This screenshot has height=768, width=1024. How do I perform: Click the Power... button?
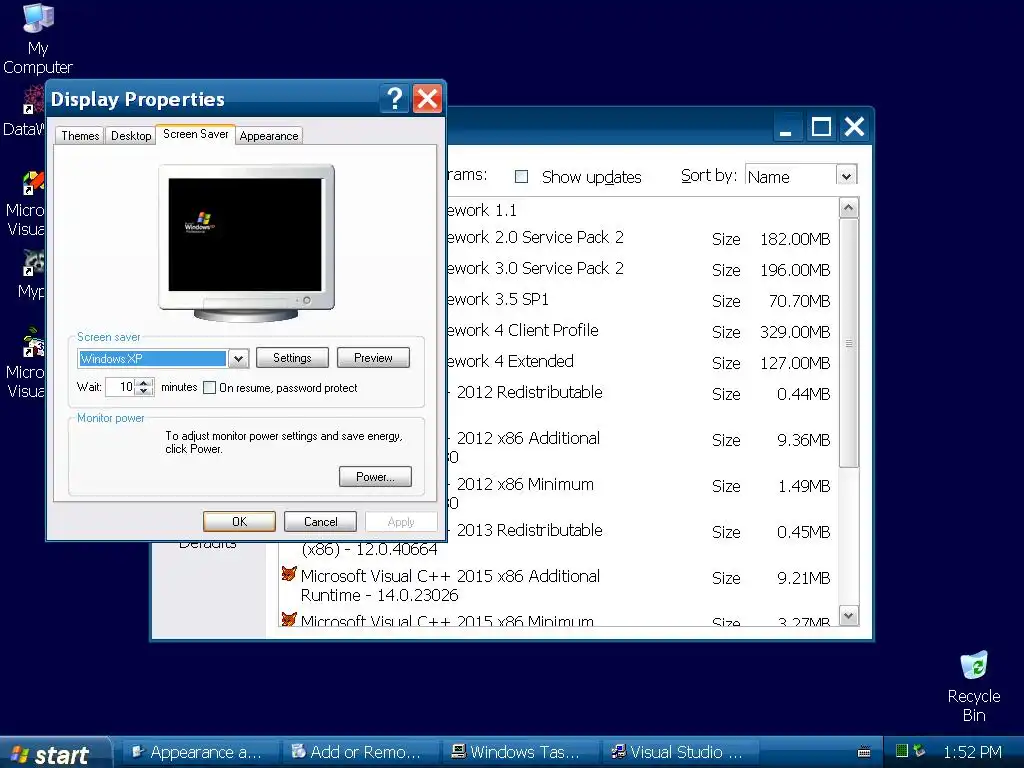376,477
